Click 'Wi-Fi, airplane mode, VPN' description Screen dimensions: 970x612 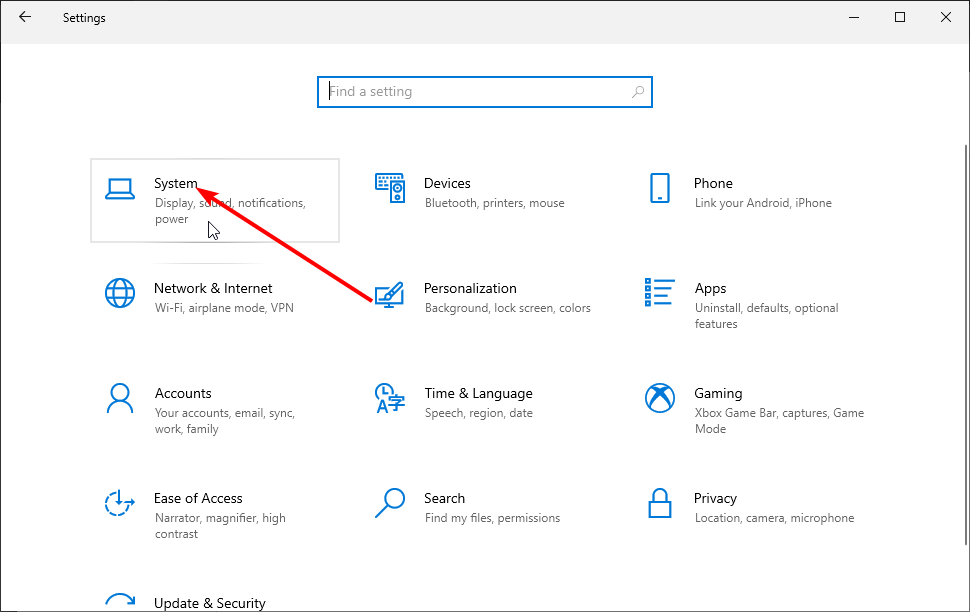click(224, 308)
